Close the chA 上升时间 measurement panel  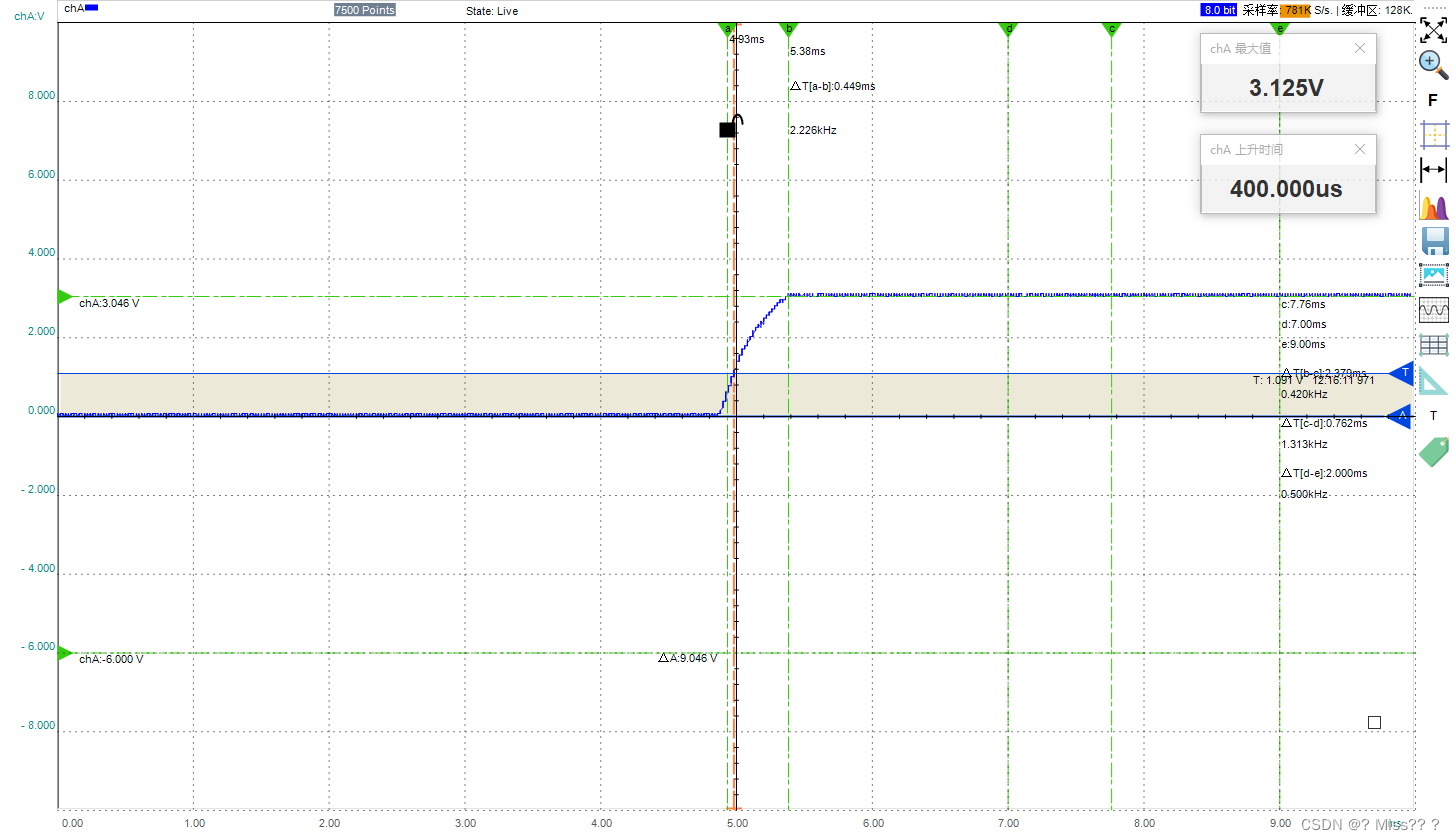coord(1359,149)
